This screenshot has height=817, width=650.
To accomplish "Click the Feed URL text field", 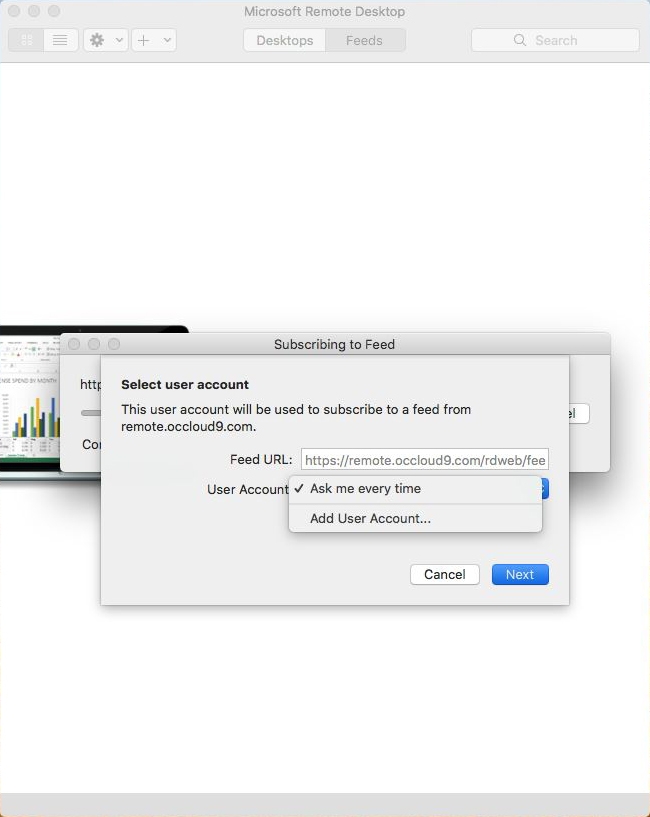I will [425, 460].
